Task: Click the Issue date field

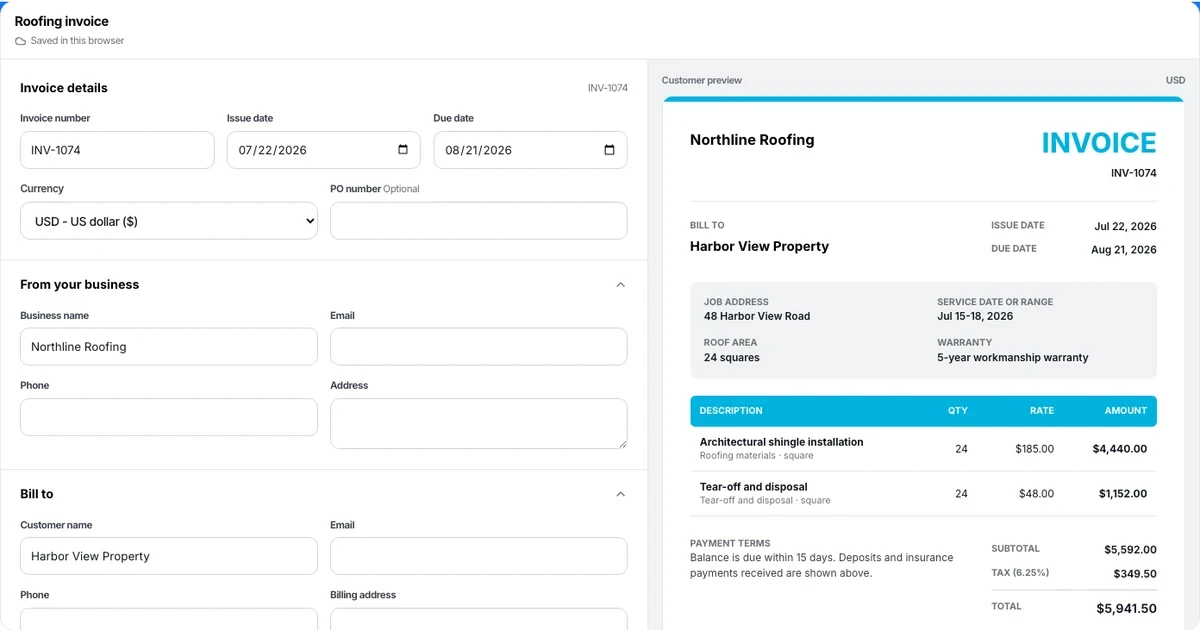Action: 324,150
